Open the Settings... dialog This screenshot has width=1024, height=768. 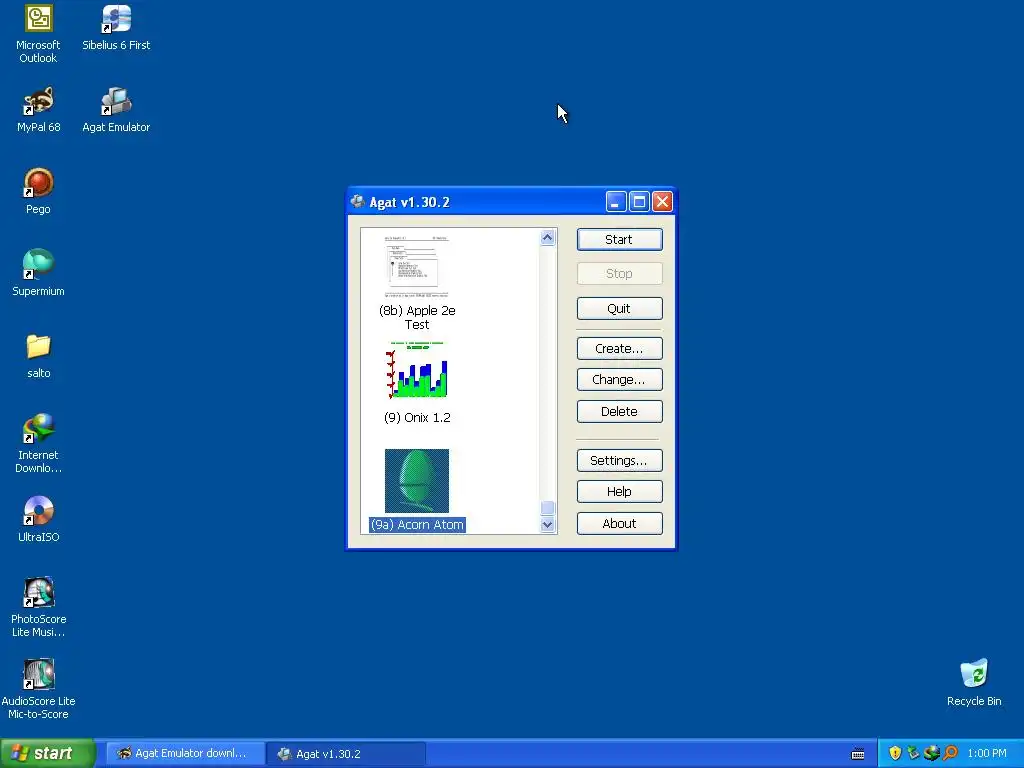pos(619,460)
